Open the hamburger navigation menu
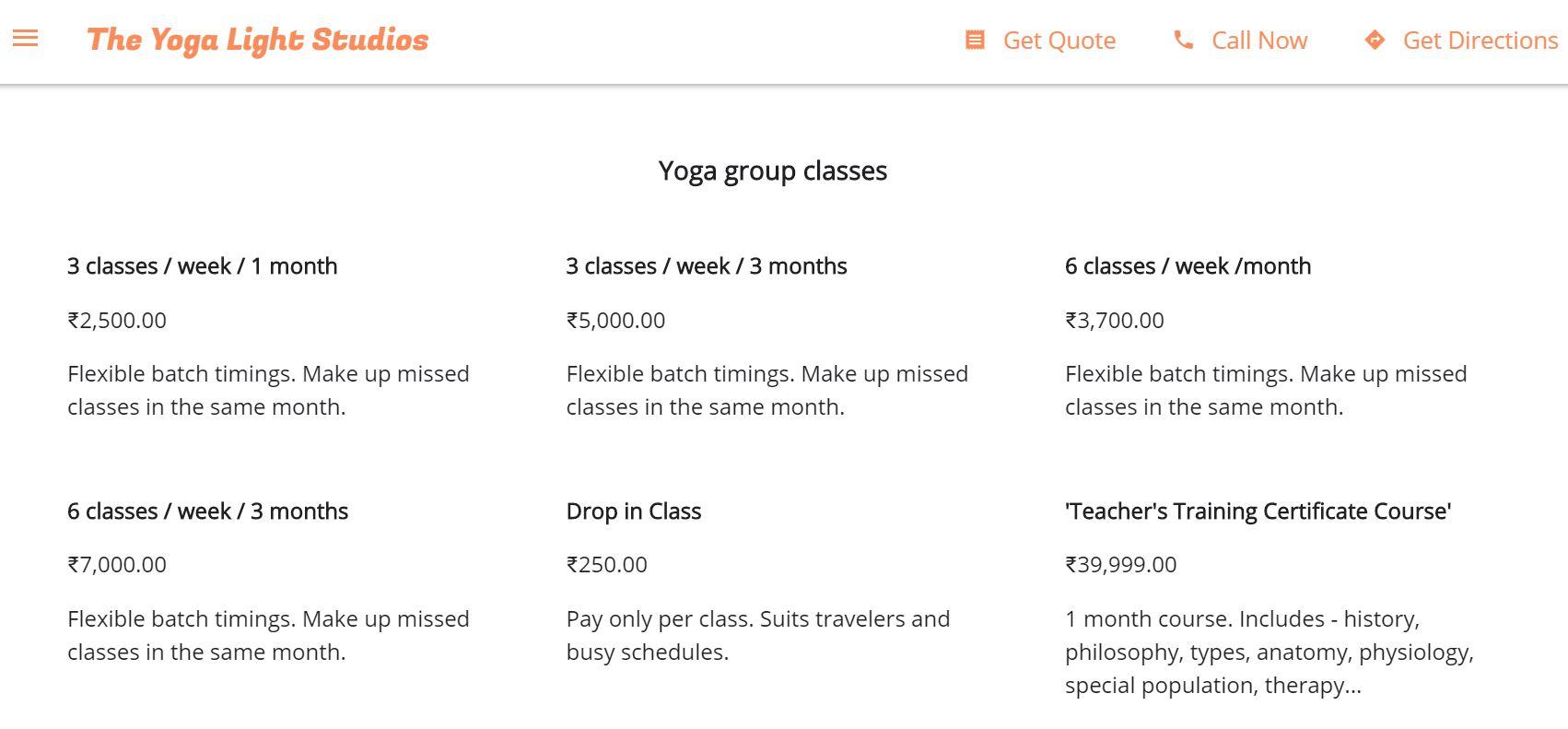This screenshot has height=729, width=1568. [x=26, y=39]
